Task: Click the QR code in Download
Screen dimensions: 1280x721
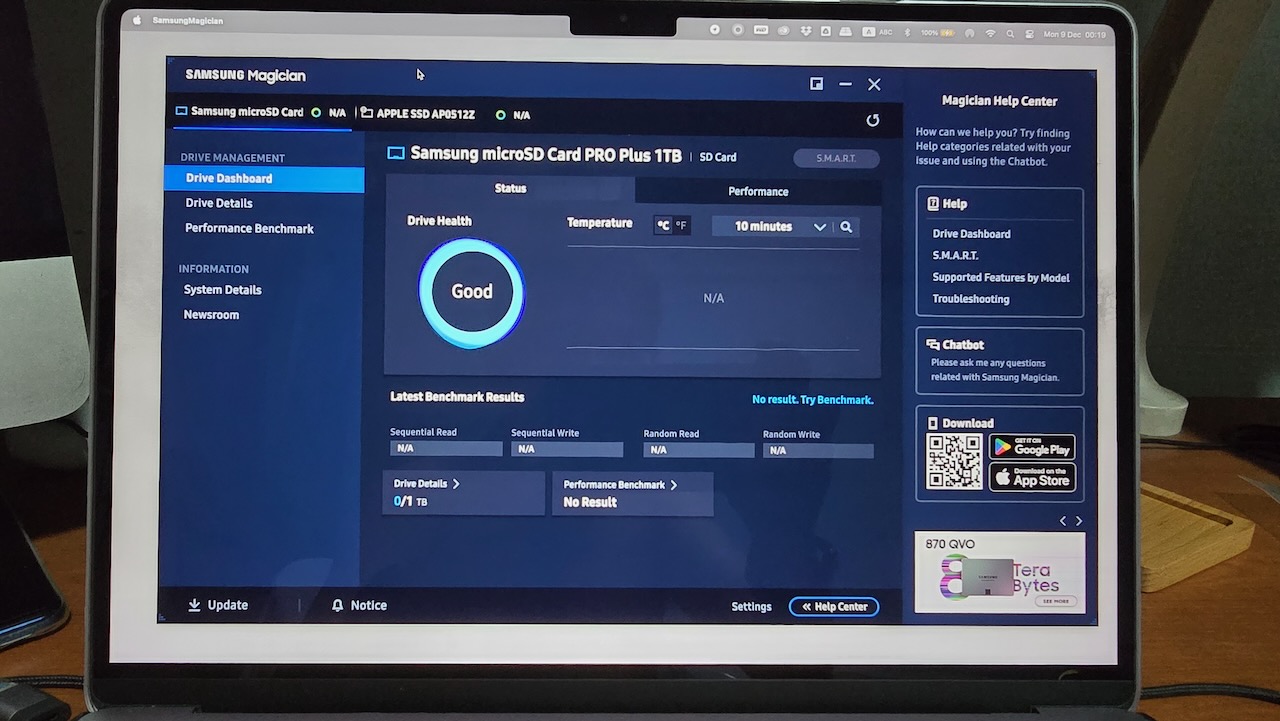Action: click(954, 462)
